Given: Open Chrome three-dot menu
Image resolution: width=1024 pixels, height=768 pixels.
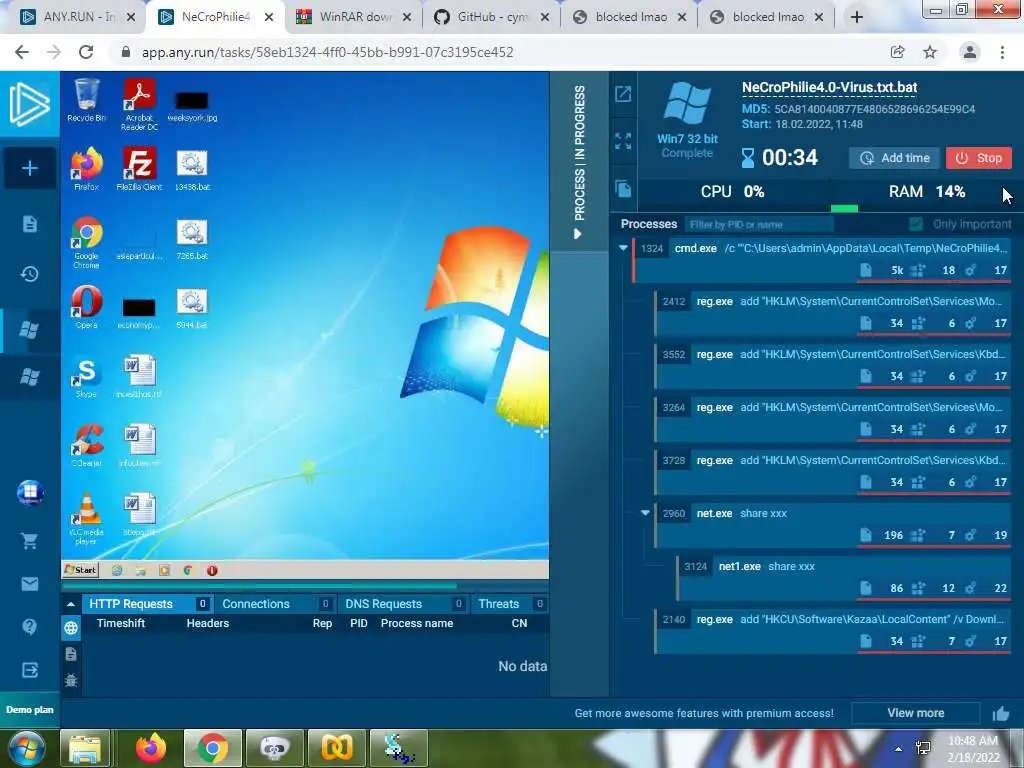Looking at the screenshot, I should coord(1002,52).
